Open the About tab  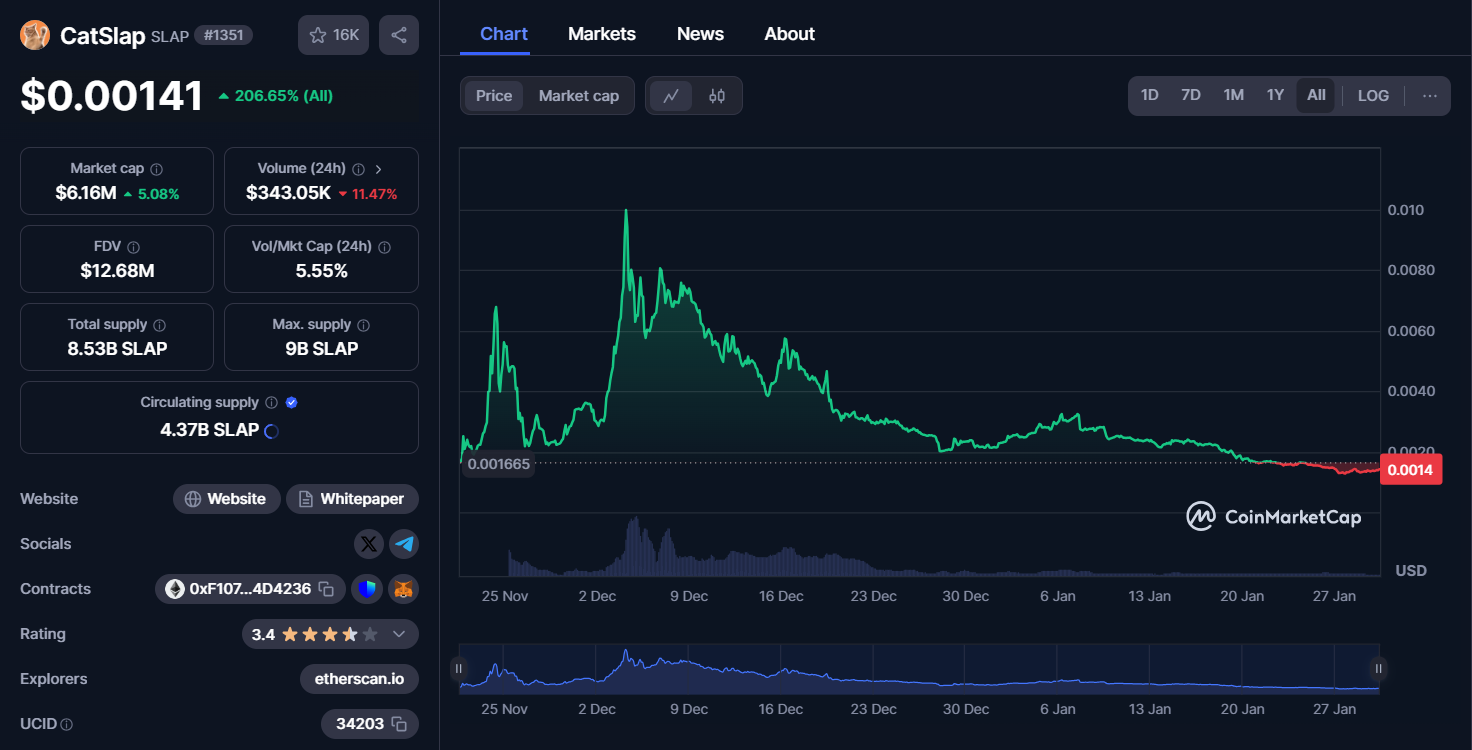point(790,34)
